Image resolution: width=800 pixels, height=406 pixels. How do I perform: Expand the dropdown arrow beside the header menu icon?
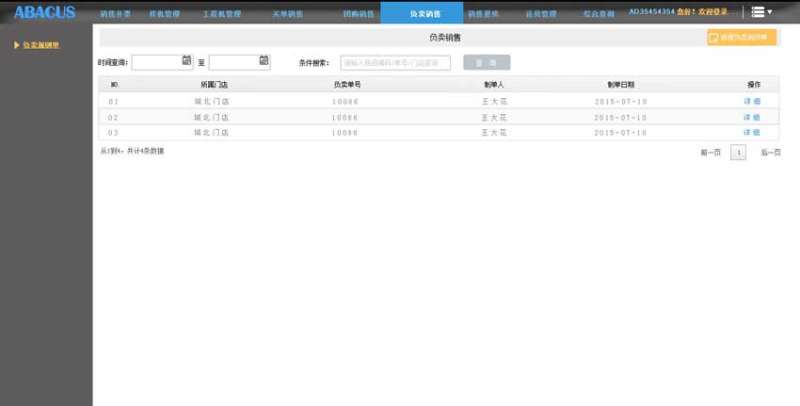click(770, 12)
